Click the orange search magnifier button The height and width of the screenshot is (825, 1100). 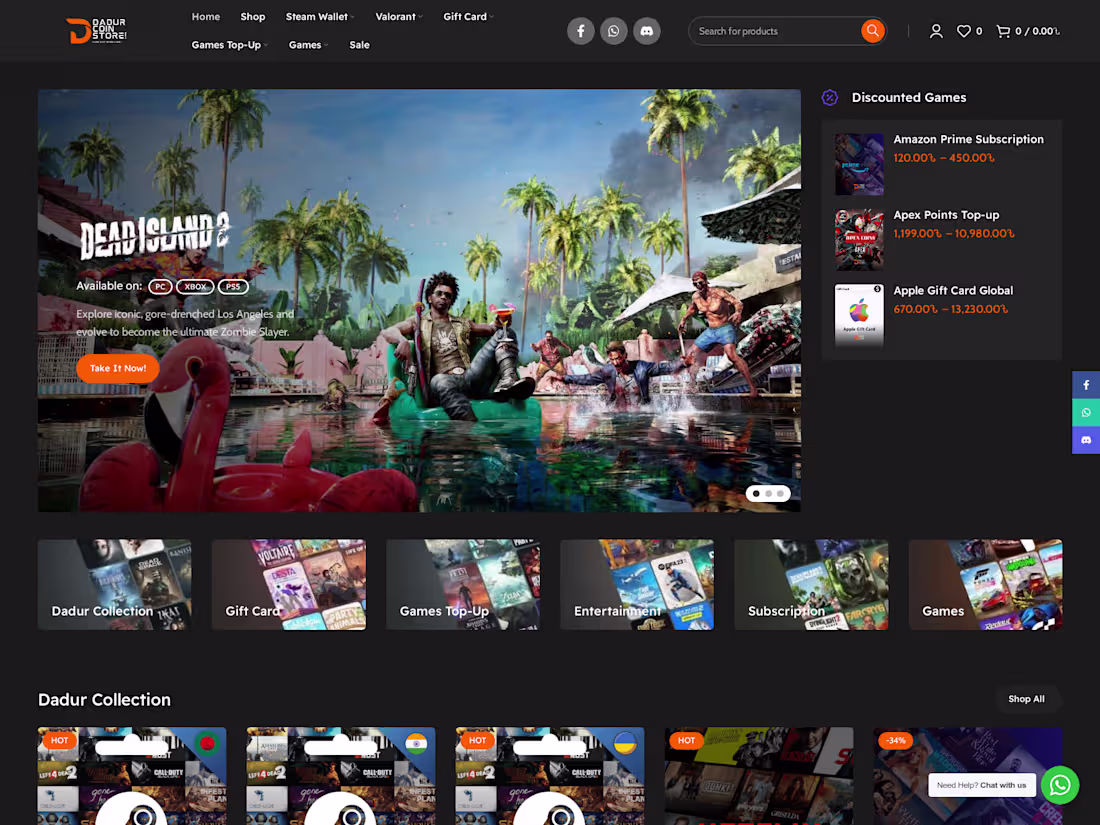pyautogui.click(x=872, y=31)
